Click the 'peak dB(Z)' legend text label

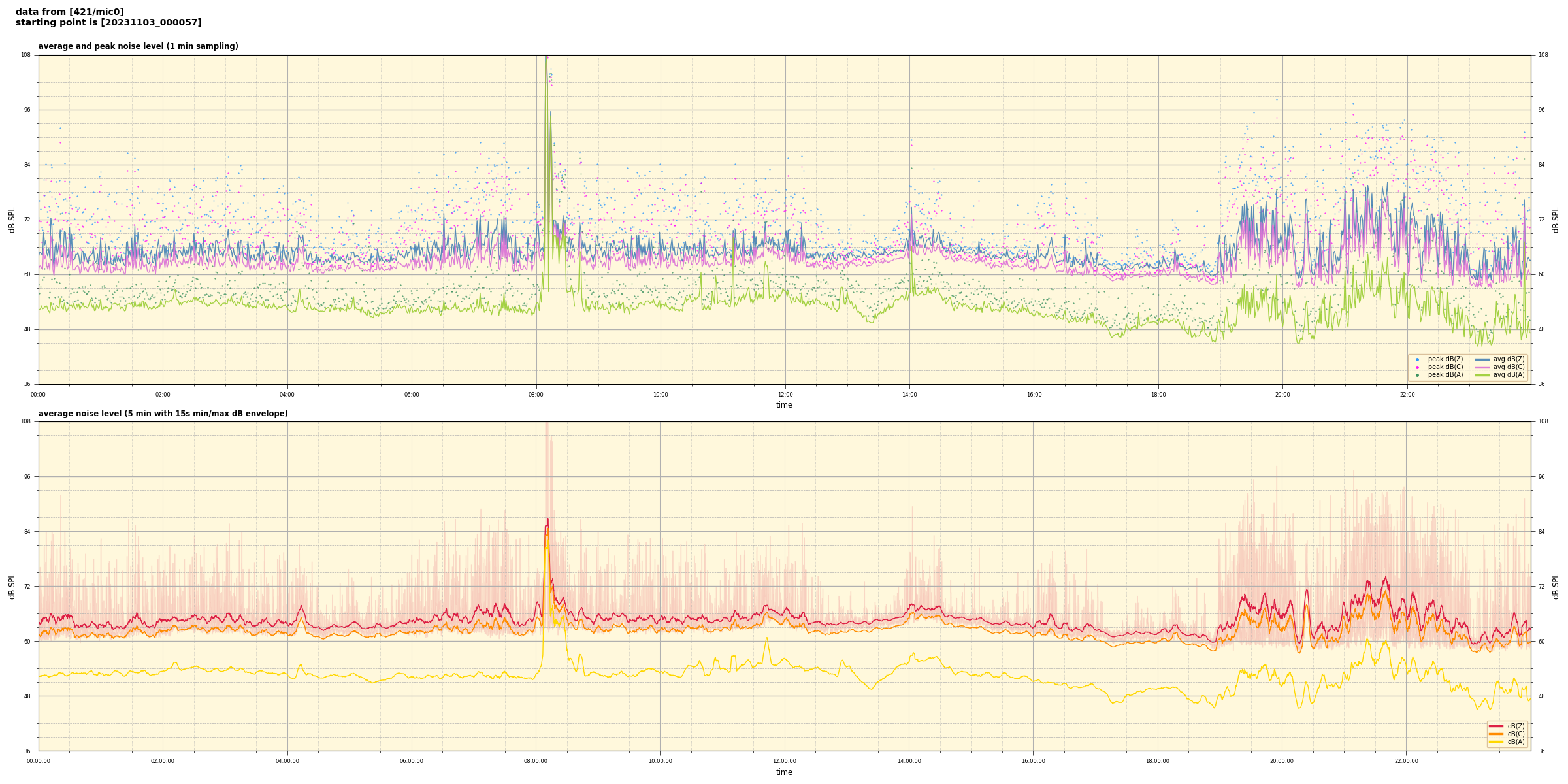1445,359
